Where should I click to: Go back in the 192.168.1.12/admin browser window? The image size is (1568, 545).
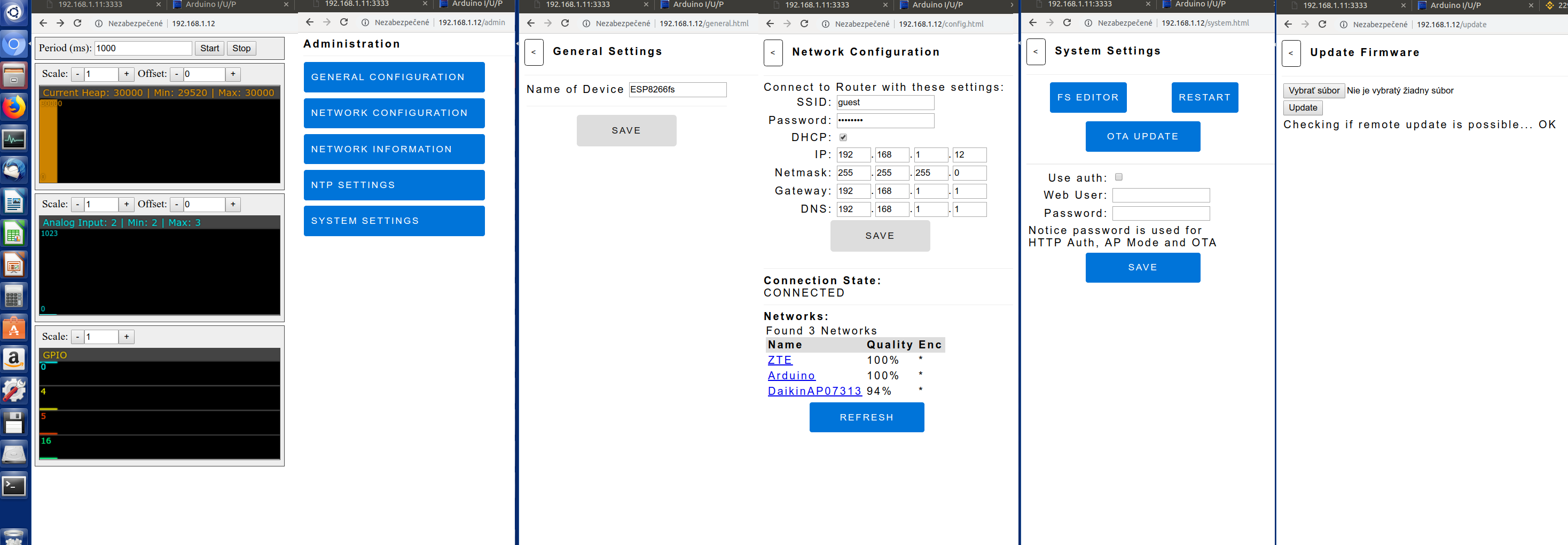(310, 22)
